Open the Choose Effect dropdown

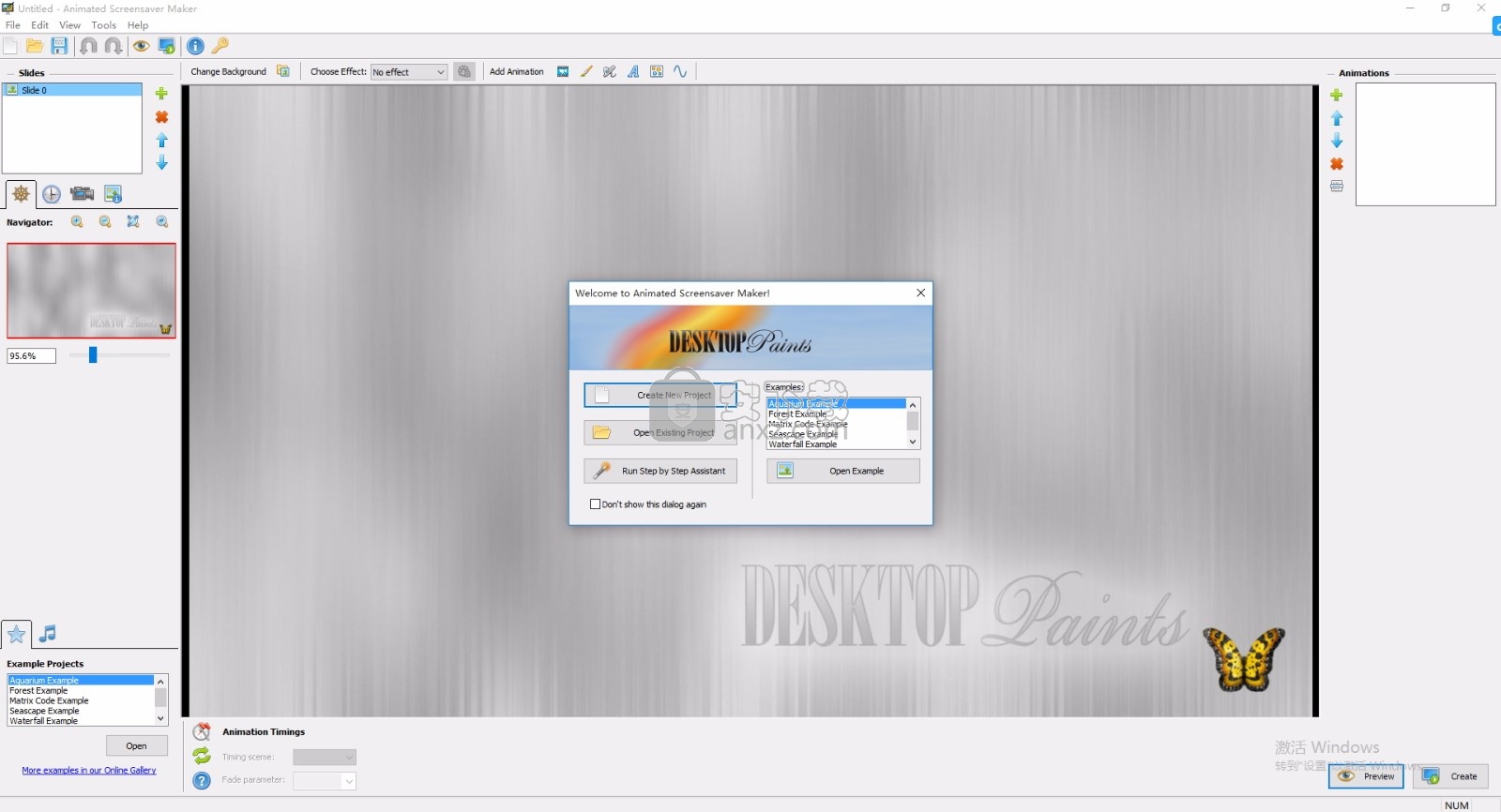pos(409,72)
